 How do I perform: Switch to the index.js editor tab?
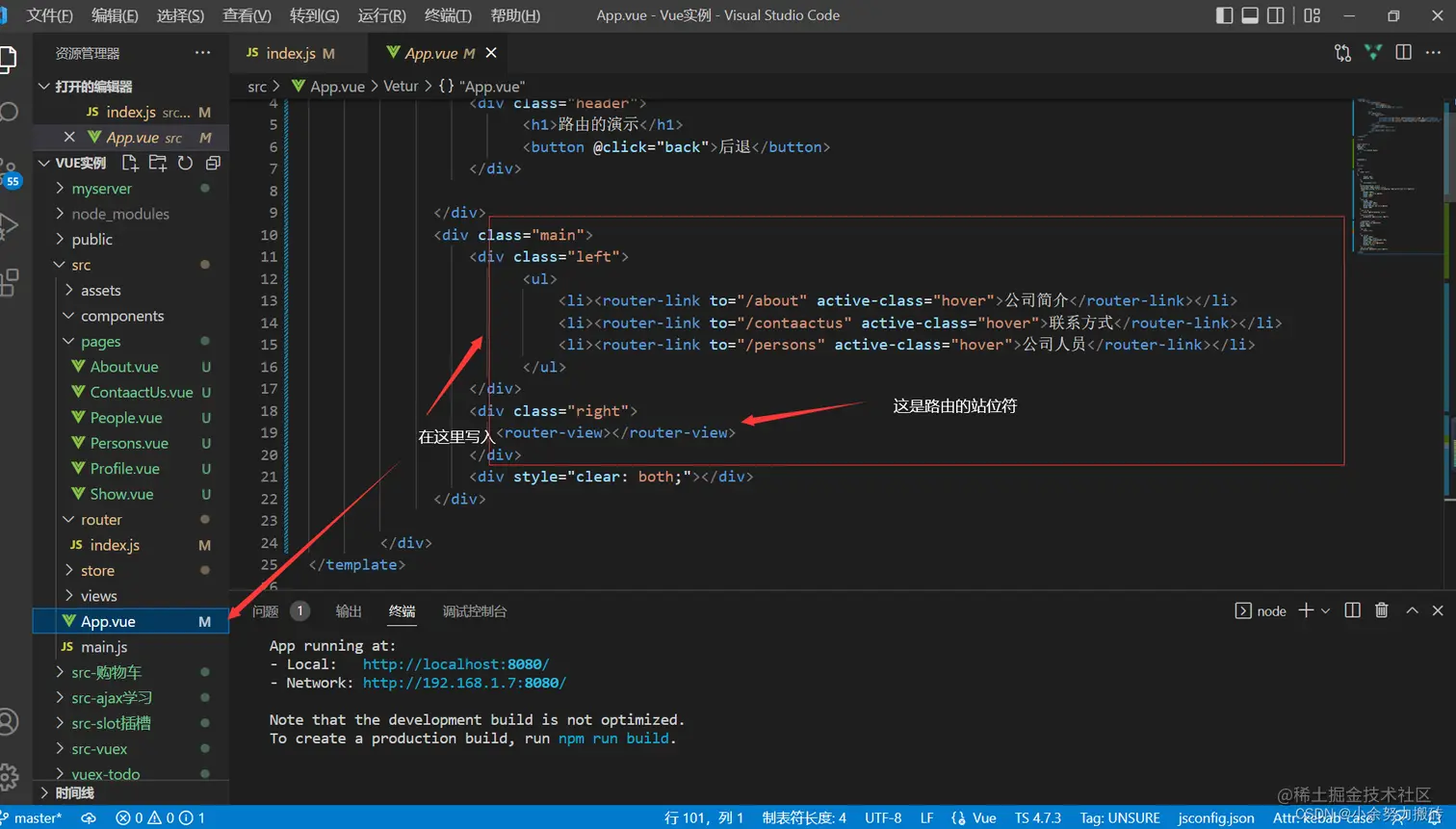[299, 53]
